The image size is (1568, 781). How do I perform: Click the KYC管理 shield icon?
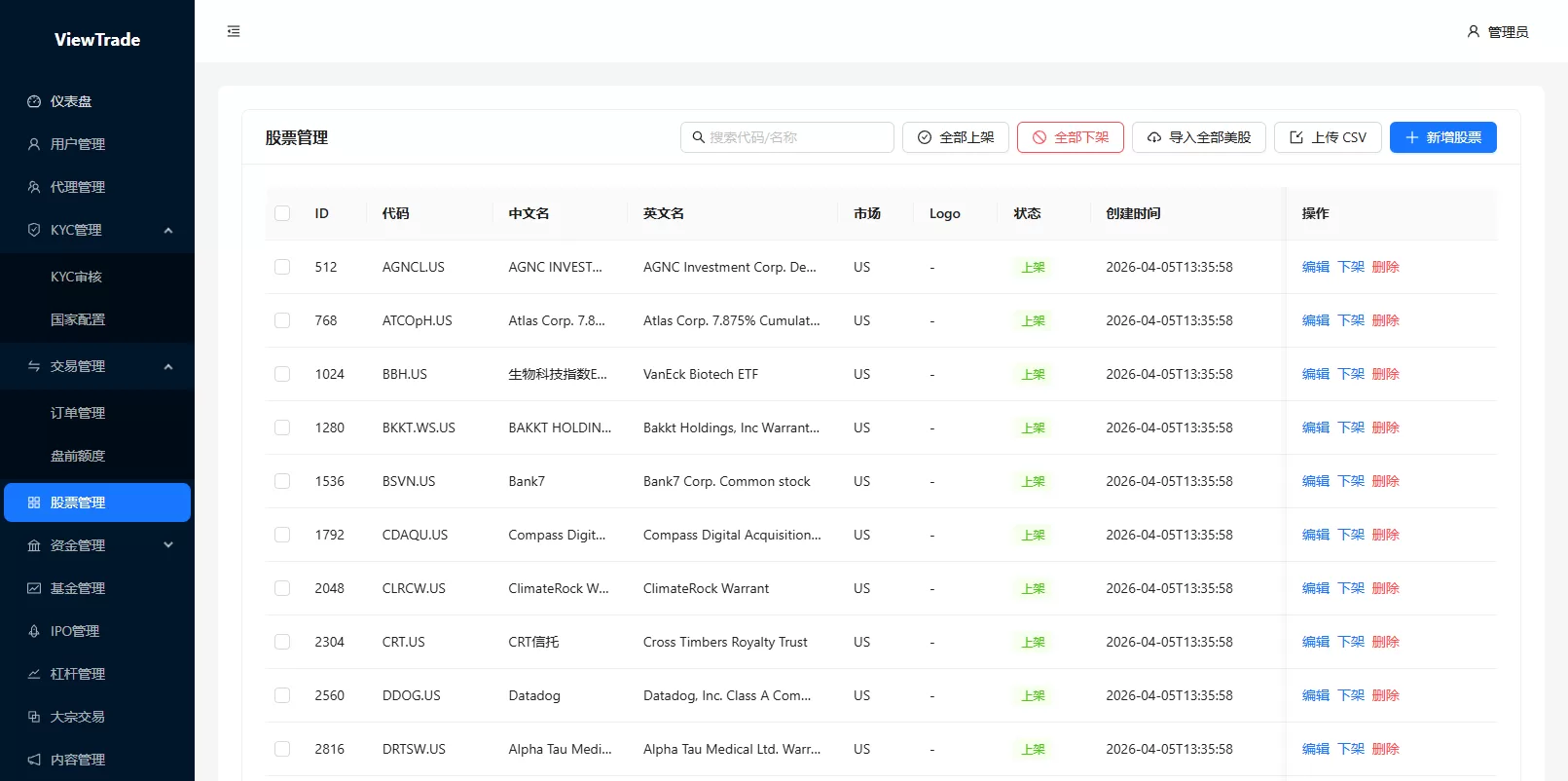[34, 230]
